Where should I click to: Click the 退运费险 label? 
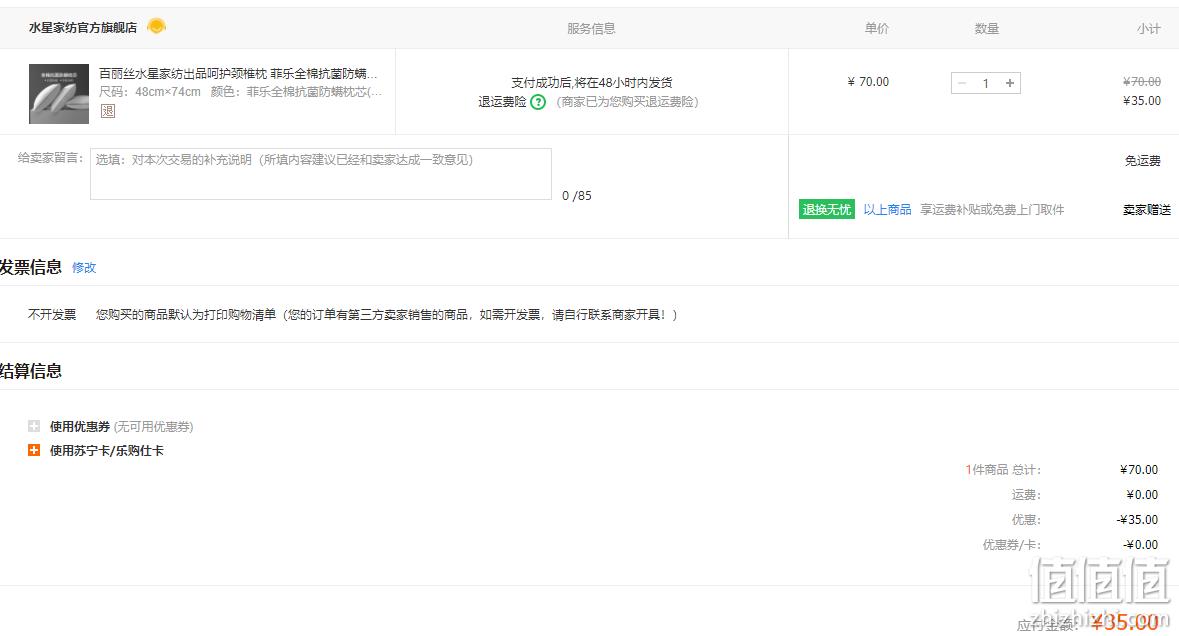pos(502,102)
